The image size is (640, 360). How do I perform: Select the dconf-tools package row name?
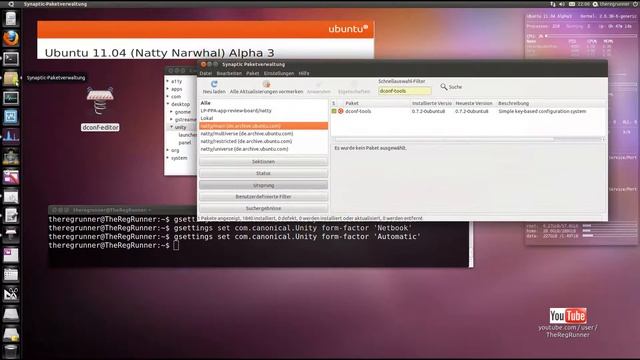(x=358, y=111)
